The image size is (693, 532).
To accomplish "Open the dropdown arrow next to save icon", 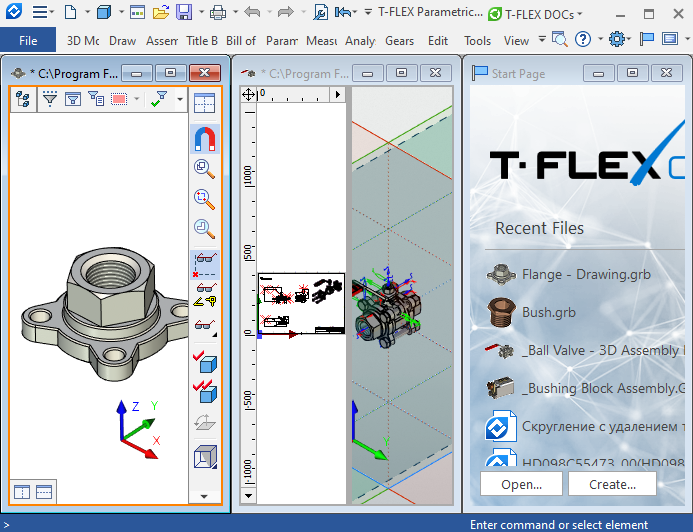I will tap(201, 12).
